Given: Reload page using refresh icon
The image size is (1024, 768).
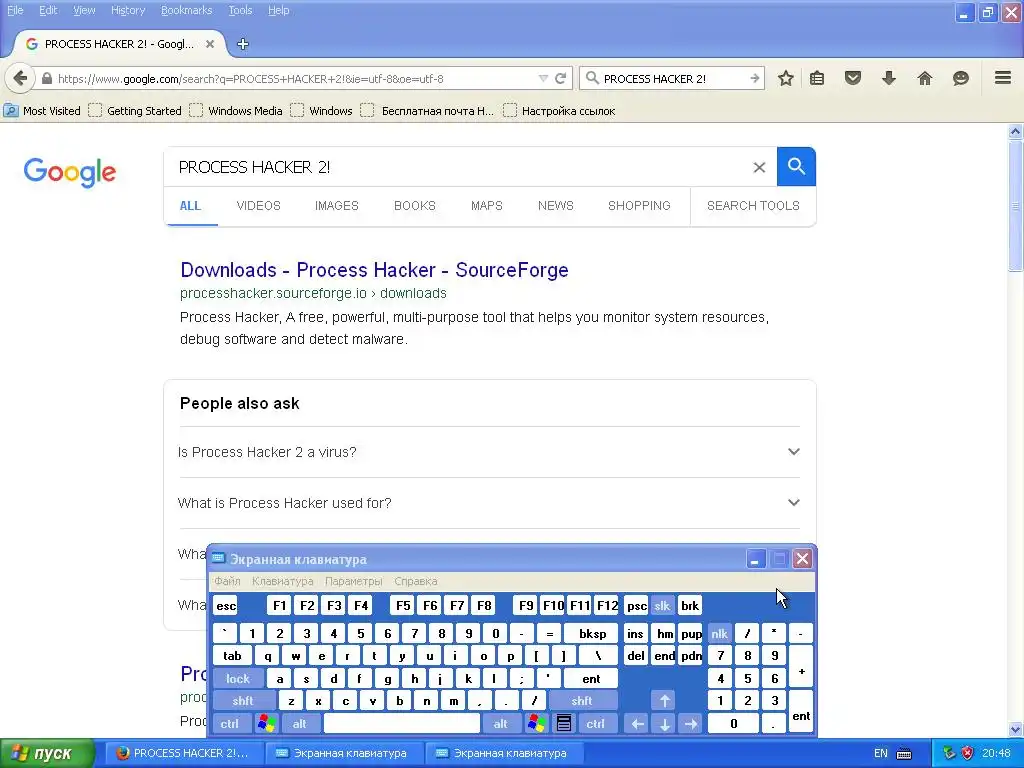Looking at the screenshot, I should pyautogui.click(x=560, y=78).
